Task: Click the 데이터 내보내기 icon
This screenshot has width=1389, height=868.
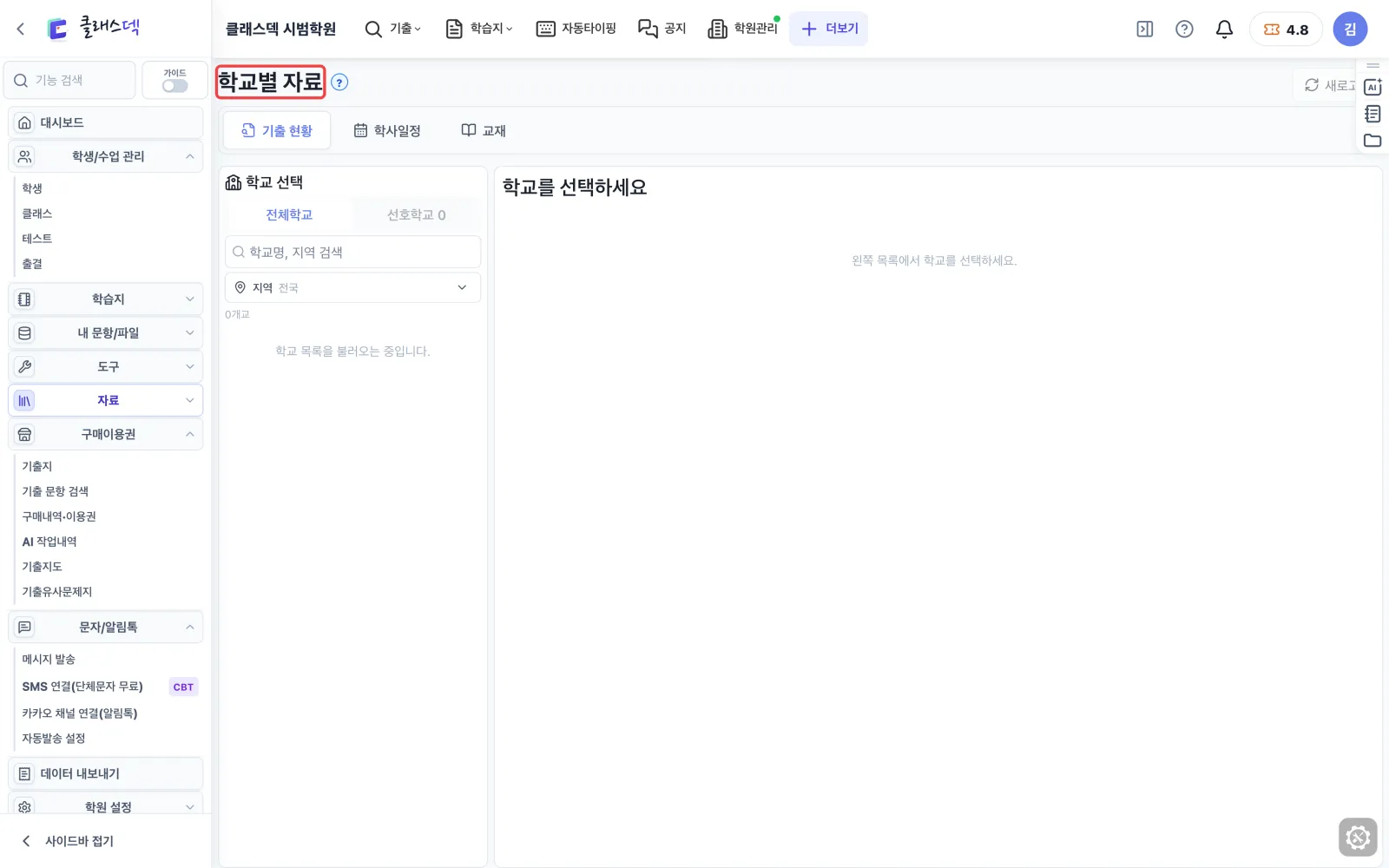Action: click(x=24, y=773)
